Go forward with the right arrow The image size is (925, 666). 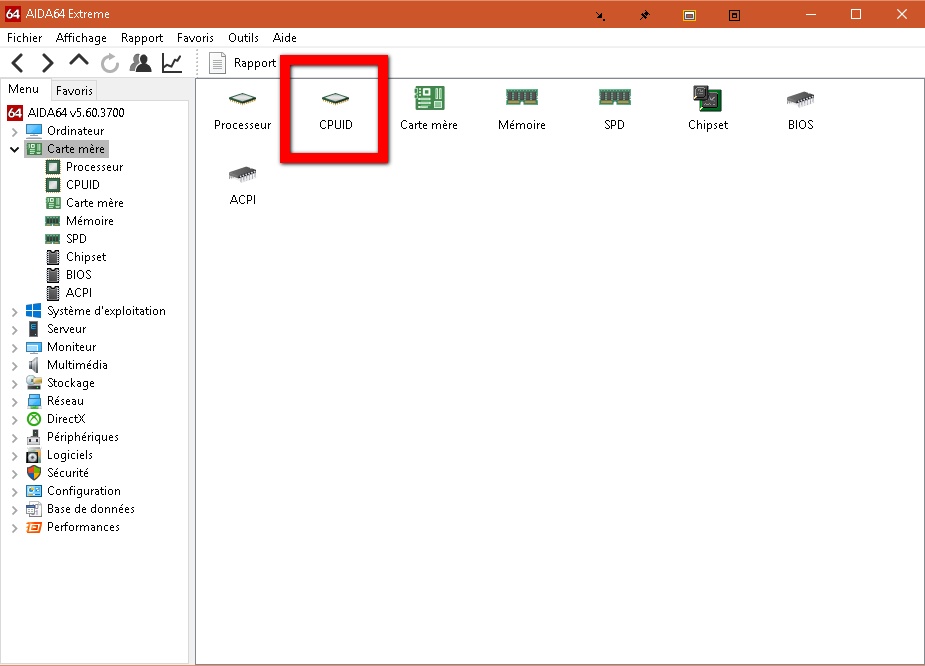pyautogui.click(x=47, y=63)
